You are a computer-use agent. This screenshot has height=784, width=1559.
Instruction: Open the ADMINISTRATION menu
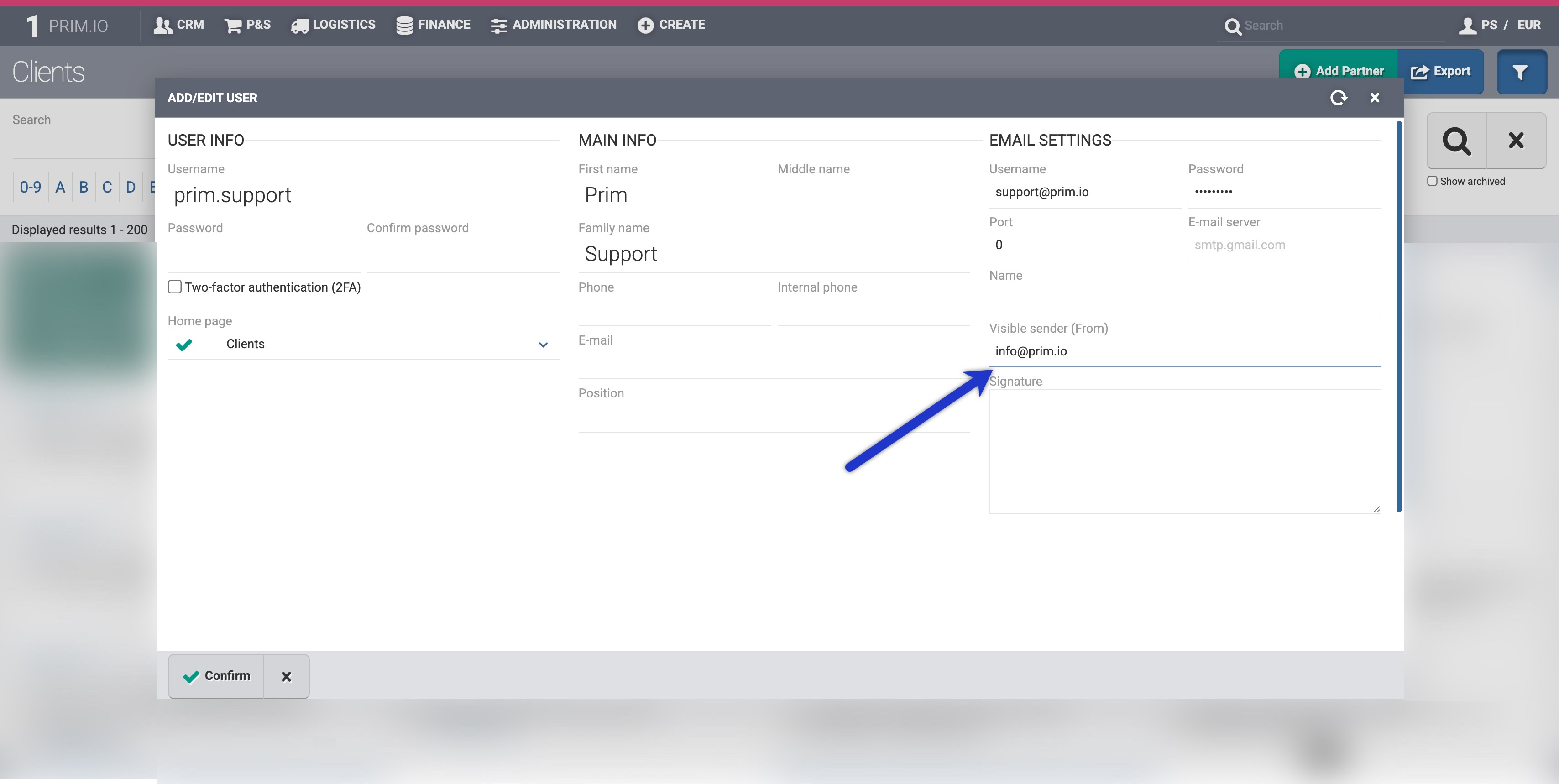click(x=554, y=25)
